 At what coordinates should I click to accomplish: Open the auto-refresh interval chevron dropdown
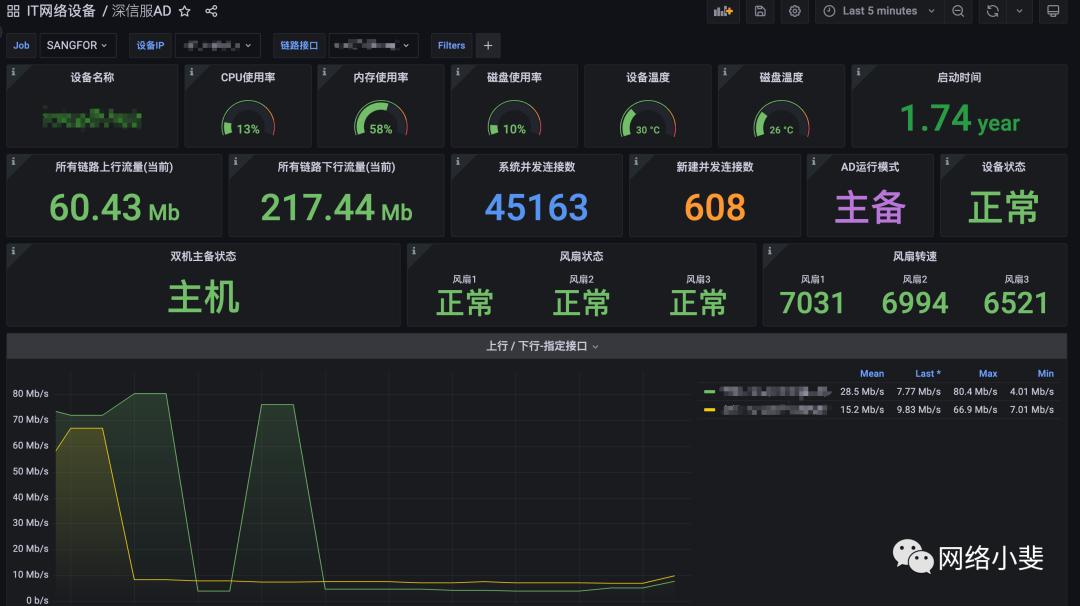click(1019, 11)
